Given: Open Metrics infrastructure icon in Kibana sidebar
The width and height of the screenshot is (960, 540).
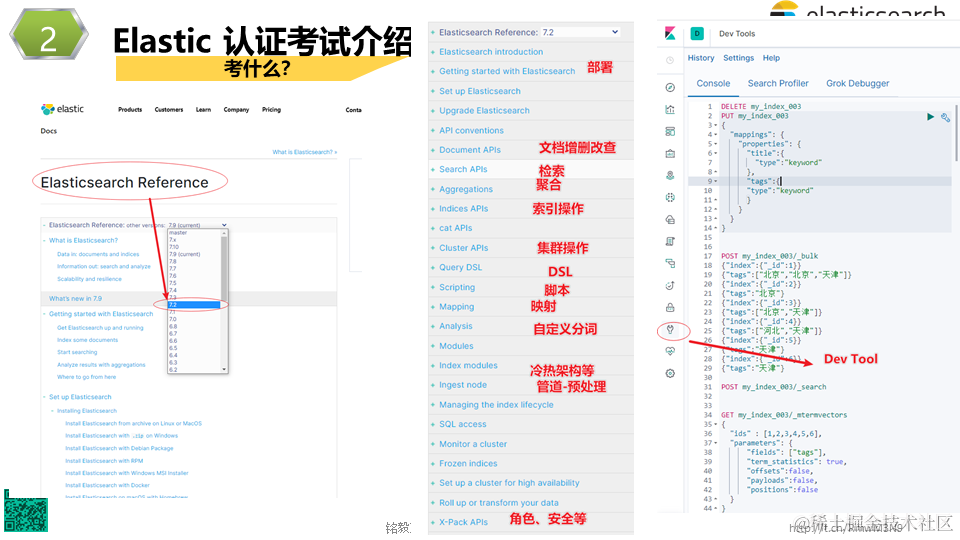Looking at the screenshot, I should 670,220.
